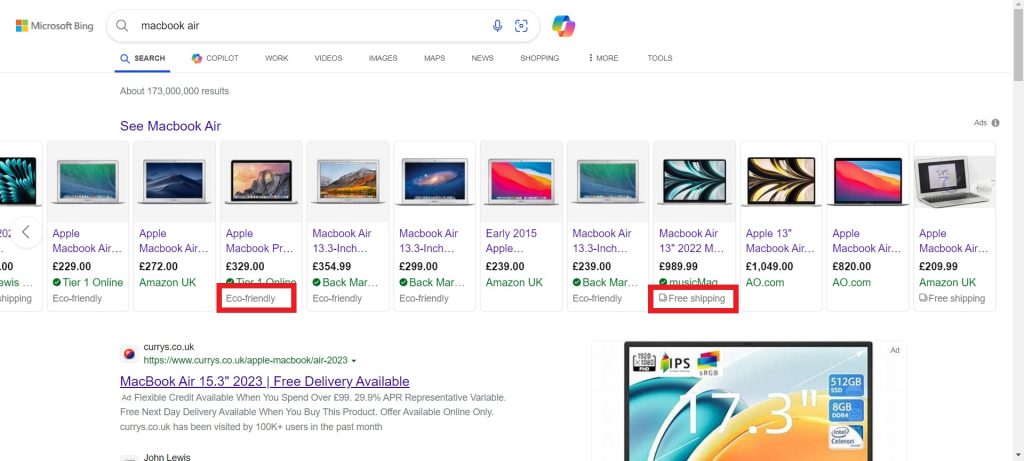The width and height of the screenshot is (1024, 461).
Task: Click Free shipping label on £209.99 listing
Action: click(952, 298)
